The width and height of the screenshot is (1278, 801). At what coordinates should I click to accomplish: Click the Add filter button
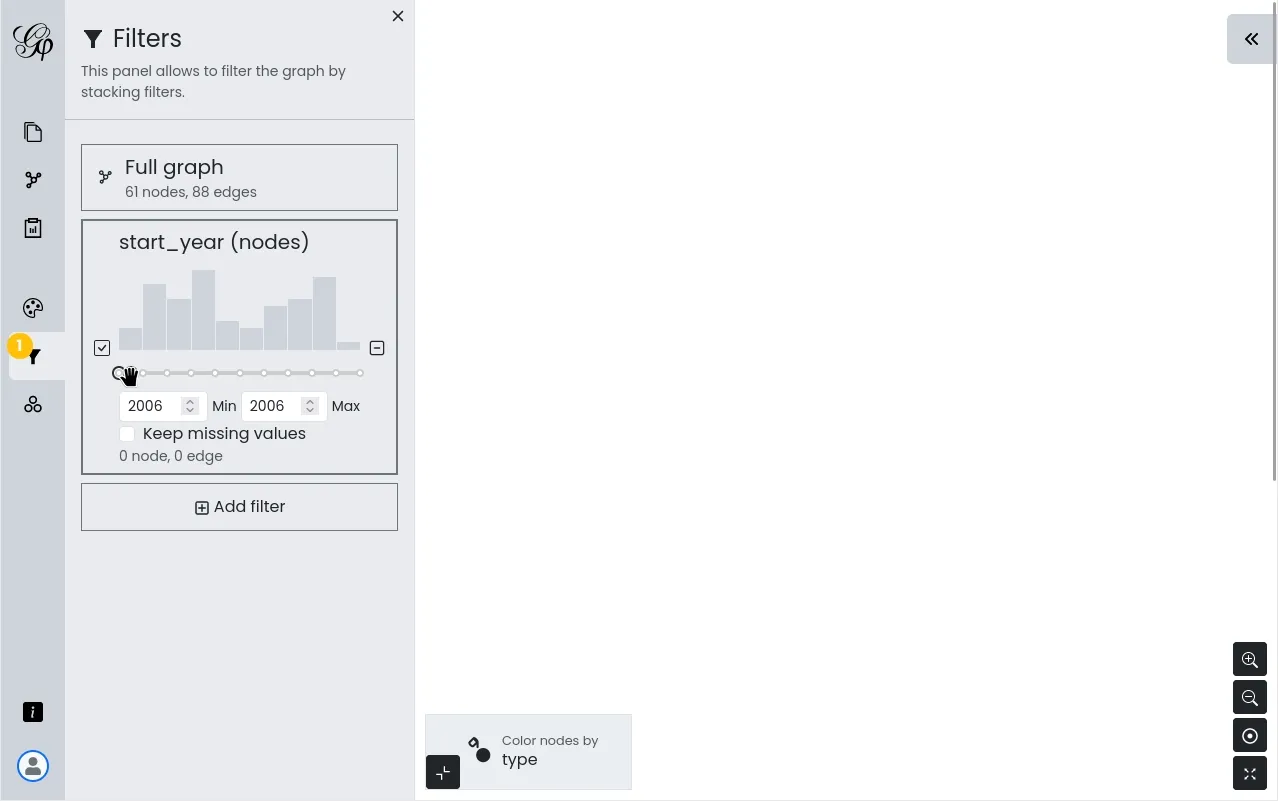tap(239, 507)
